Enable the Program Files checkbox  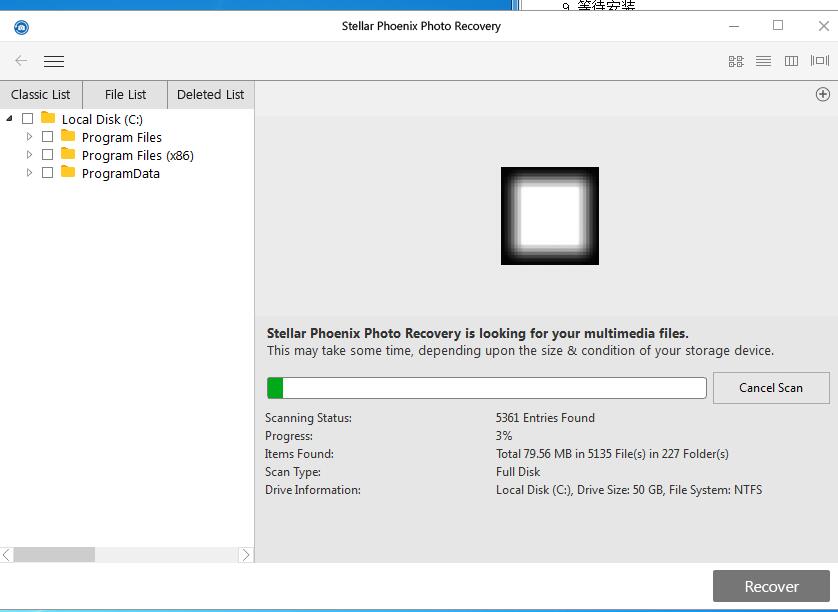(x=47, y=137)
